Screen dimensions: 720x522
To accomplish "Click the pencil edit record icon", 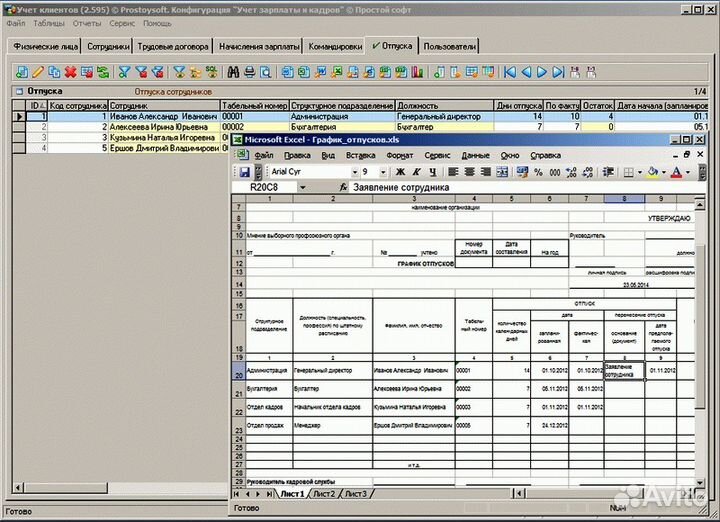I will point(38,72).
